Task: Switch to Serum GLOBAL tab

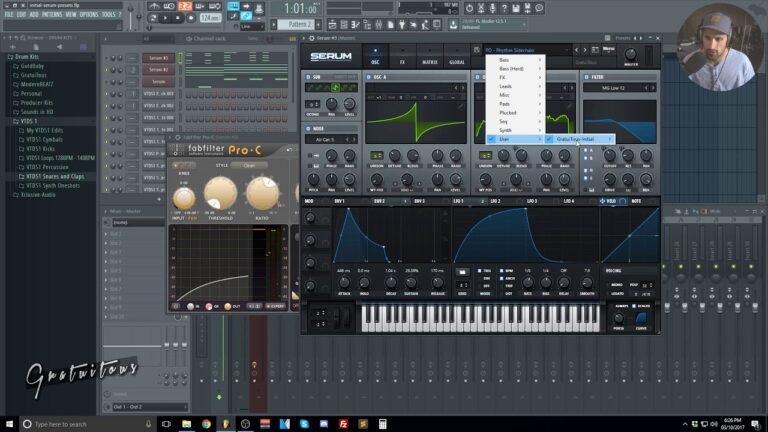Action: coord(456,56)
